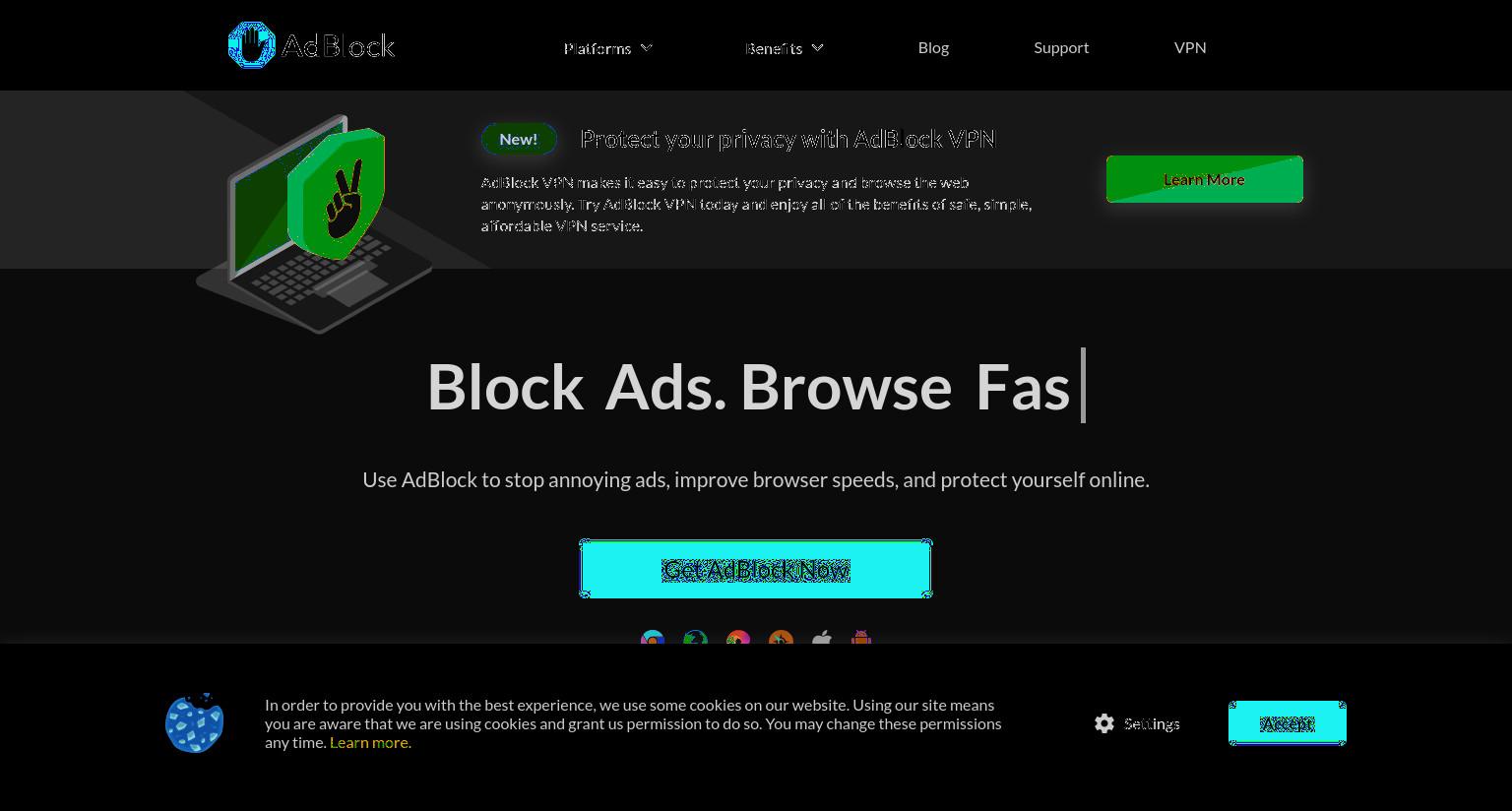Click the chevron beside Benefits
This screenshot has width=1512, height=811.
(817, 47)
